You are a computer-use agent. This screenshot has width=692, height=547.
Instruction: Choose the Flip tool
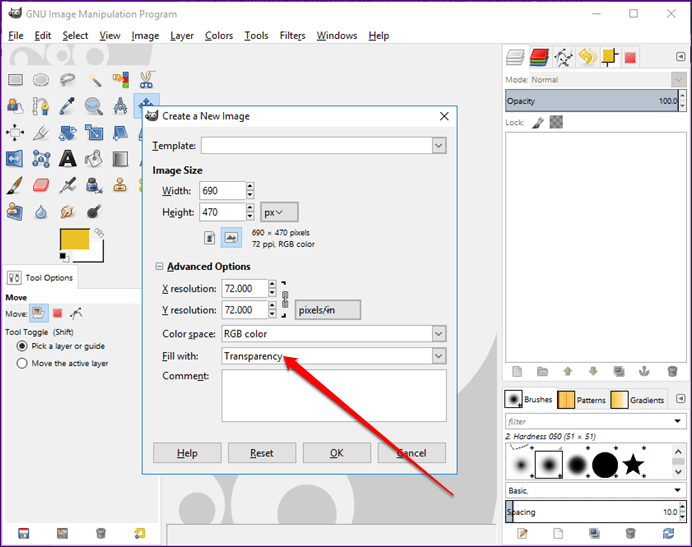click(15, 159)
